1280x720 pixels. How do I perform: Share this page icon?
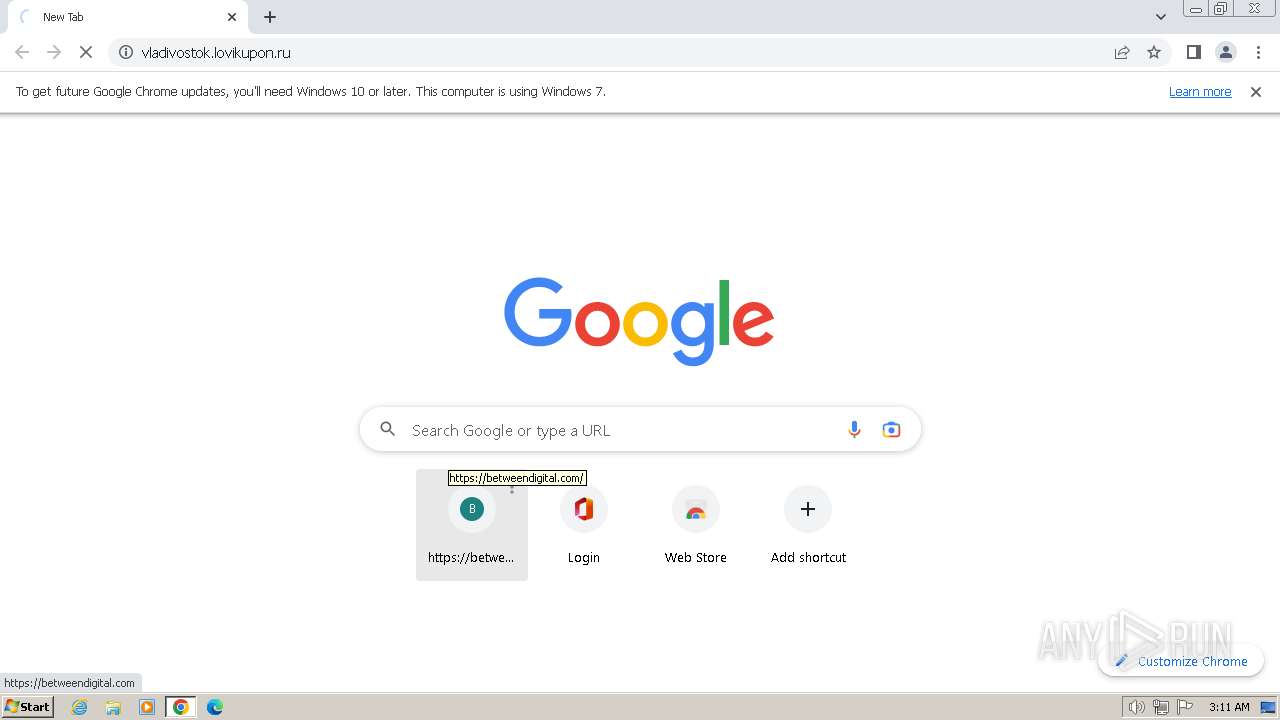click(1122, 52)
